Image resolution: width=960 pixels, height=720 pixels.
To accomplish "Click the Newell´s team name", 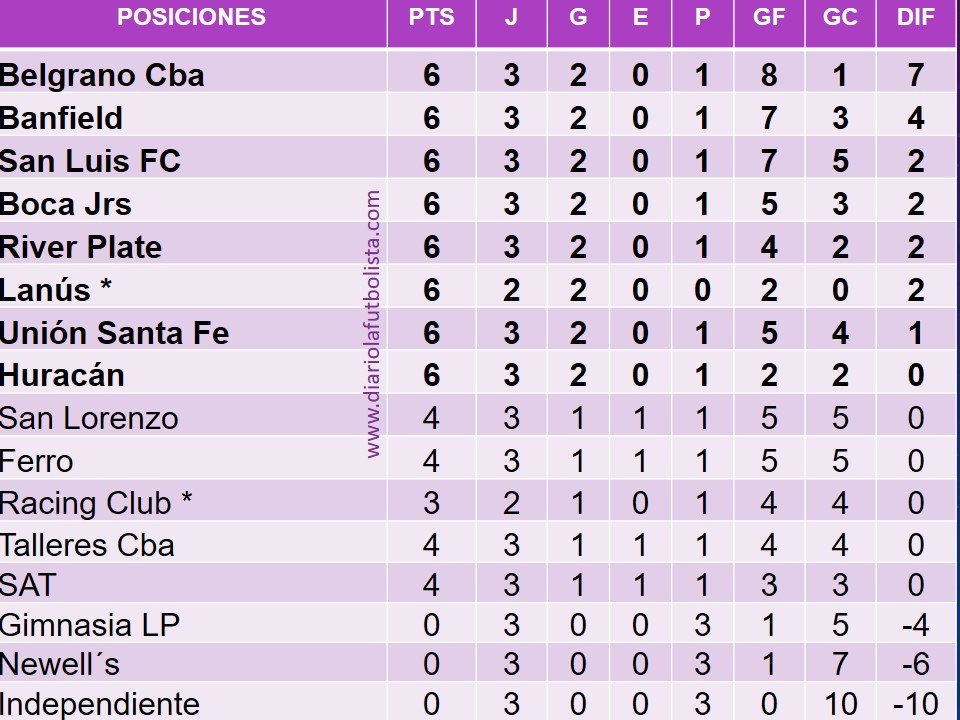I will pyautogui.click(x=60, y=664).
